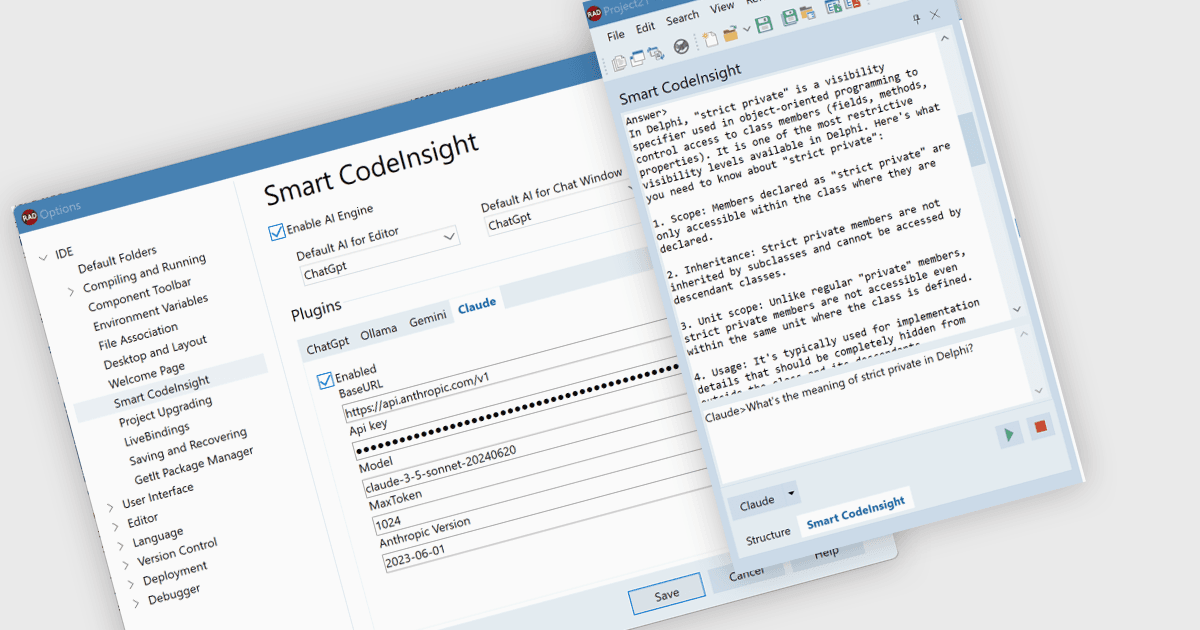Select Default Folders in options tree
The image size is (1200, 630).
(117, 259)
